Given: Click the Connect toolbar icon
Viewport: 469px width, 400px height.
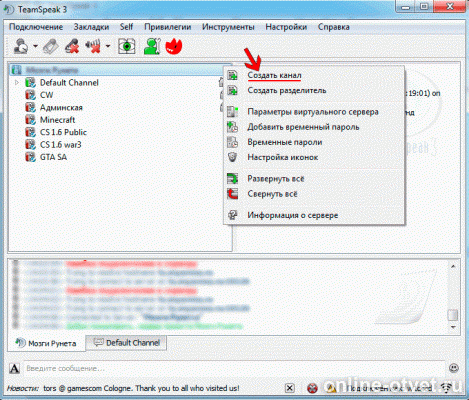Looking at the screenshot, I should [x=21, y=46].
